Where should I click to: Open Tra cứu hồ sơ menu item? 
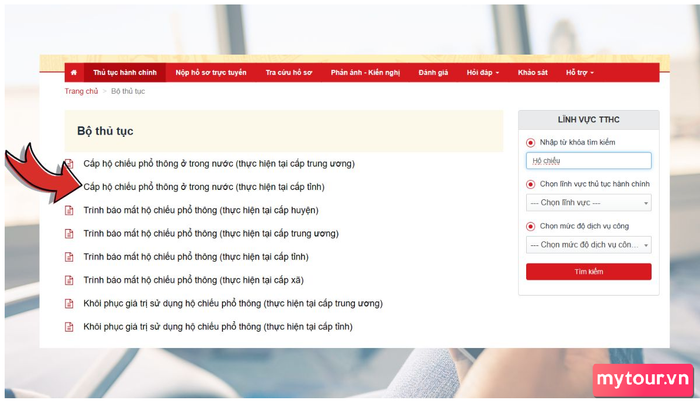pos(289,72)
